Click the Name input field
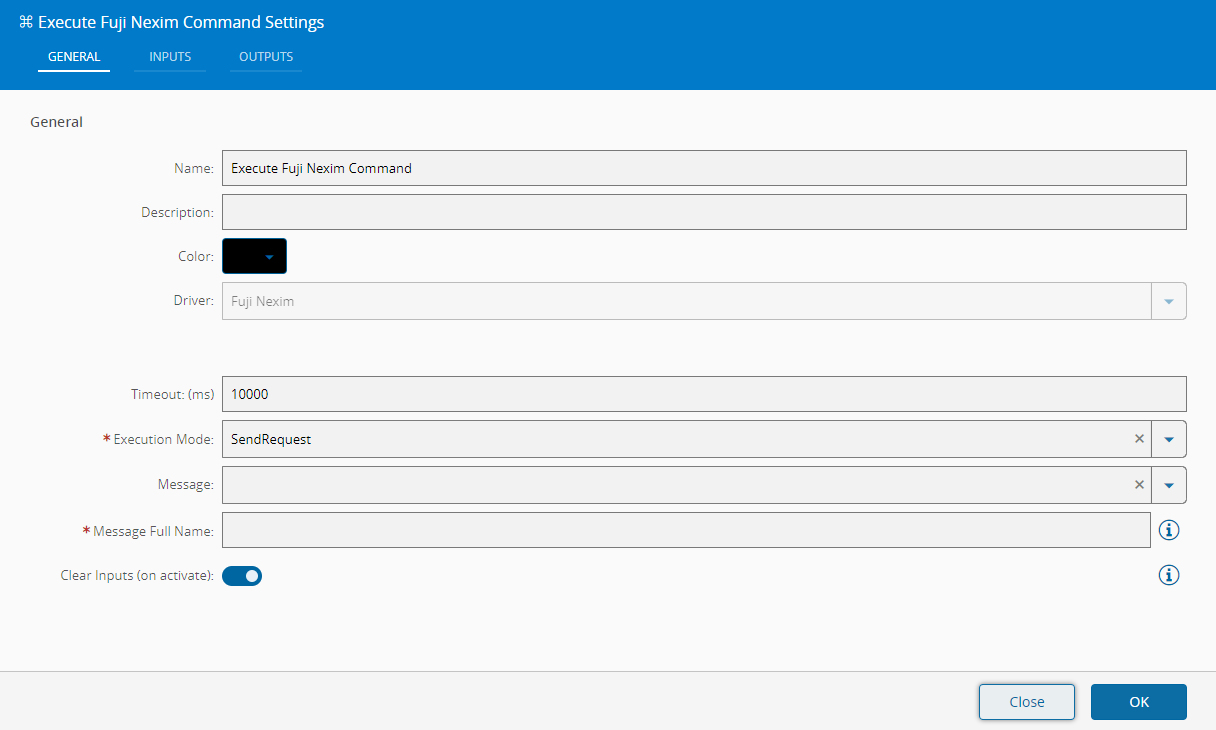 point(703,168)
